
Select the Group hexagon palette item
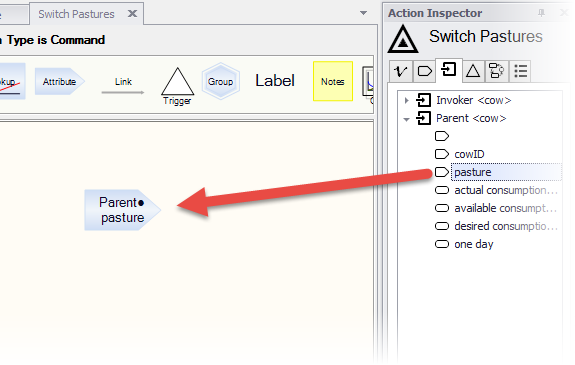[x=220, y=81]
